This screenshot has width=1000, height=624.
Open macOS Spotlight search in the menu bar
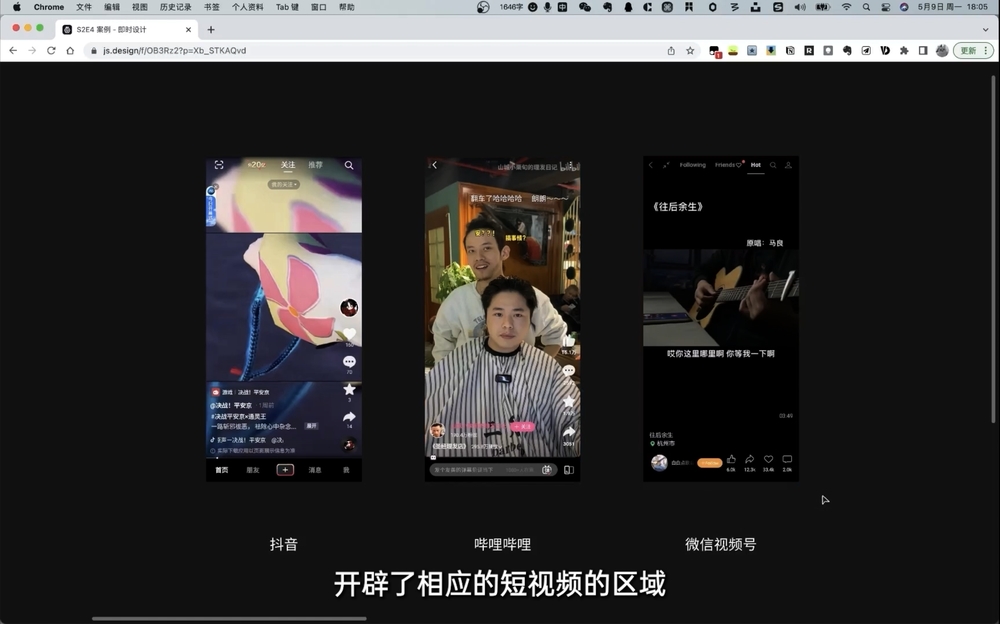tap(866, 7)
